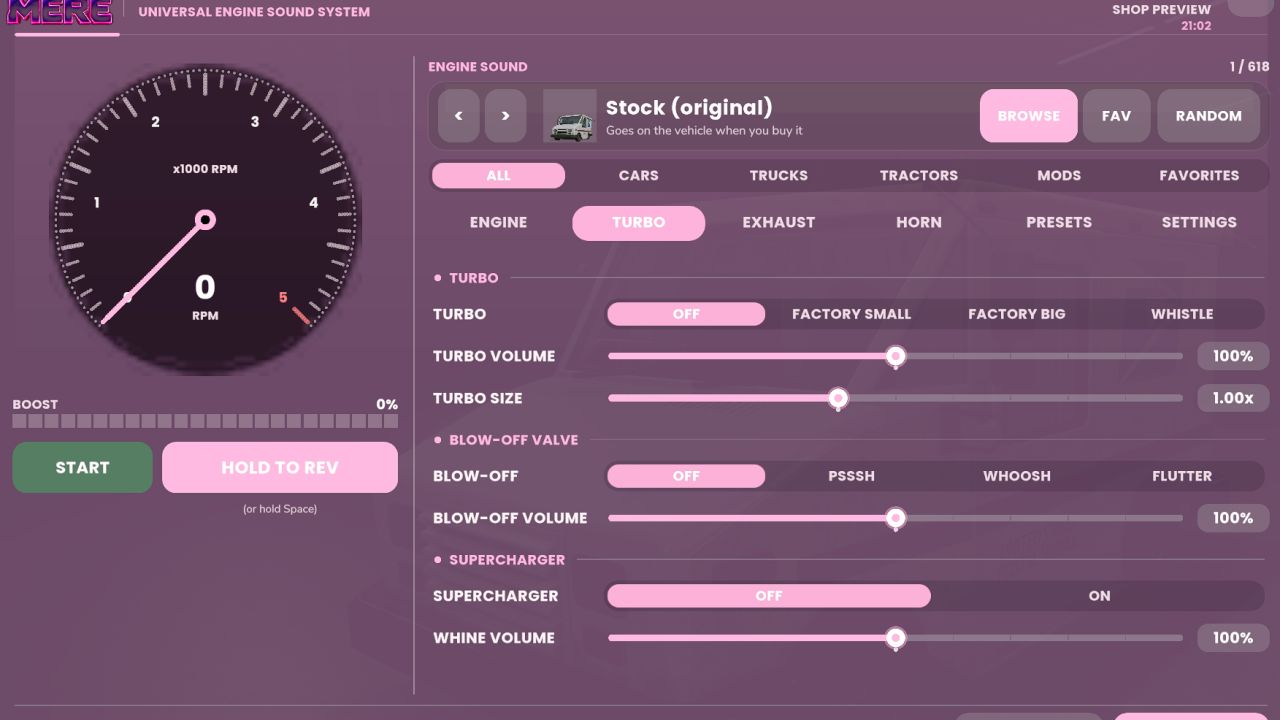Screen dimensions: 1280x720
Task: Set Blow-off sound to Flutter
Action: point(1182,476)
